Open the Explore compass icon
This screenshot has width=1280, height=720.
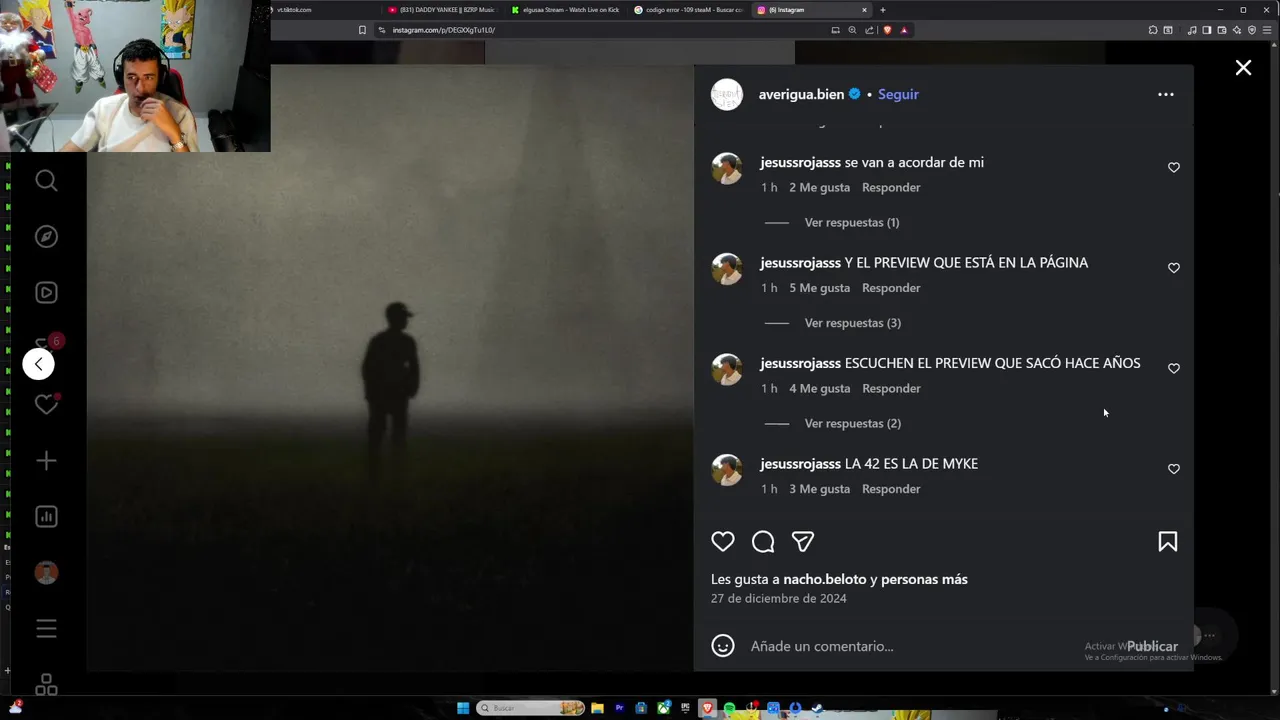pos(46,237)
